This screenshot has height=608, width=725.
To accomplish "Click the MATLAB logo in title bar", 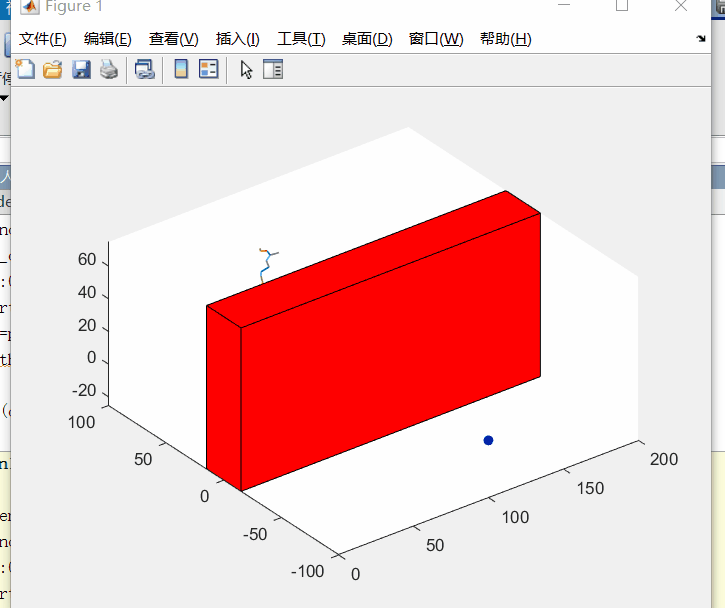I will 30,6.
